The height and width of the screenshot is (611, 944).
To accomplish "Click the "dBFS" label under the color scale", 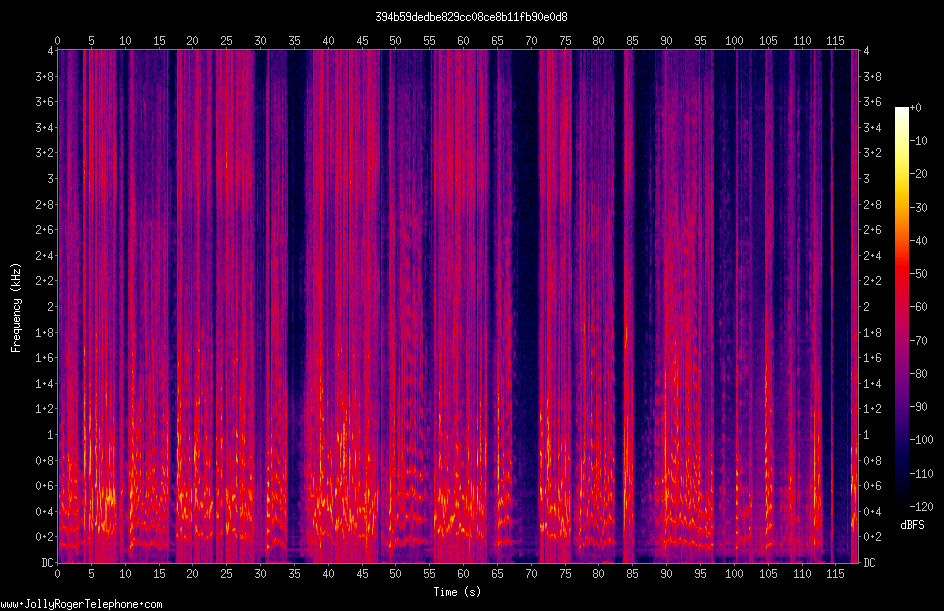I will click(x=912, y=525).
